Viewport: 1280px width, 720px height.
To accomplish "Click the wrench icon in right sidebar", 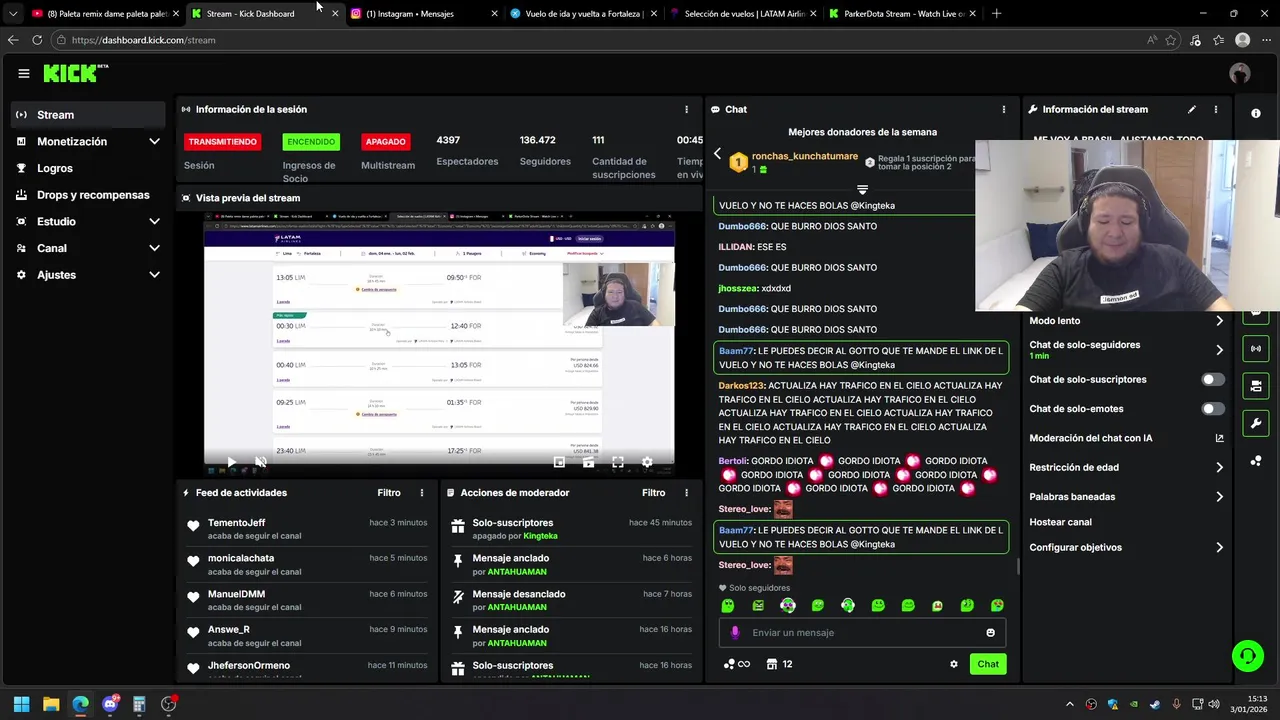I will pos(1256,423).
